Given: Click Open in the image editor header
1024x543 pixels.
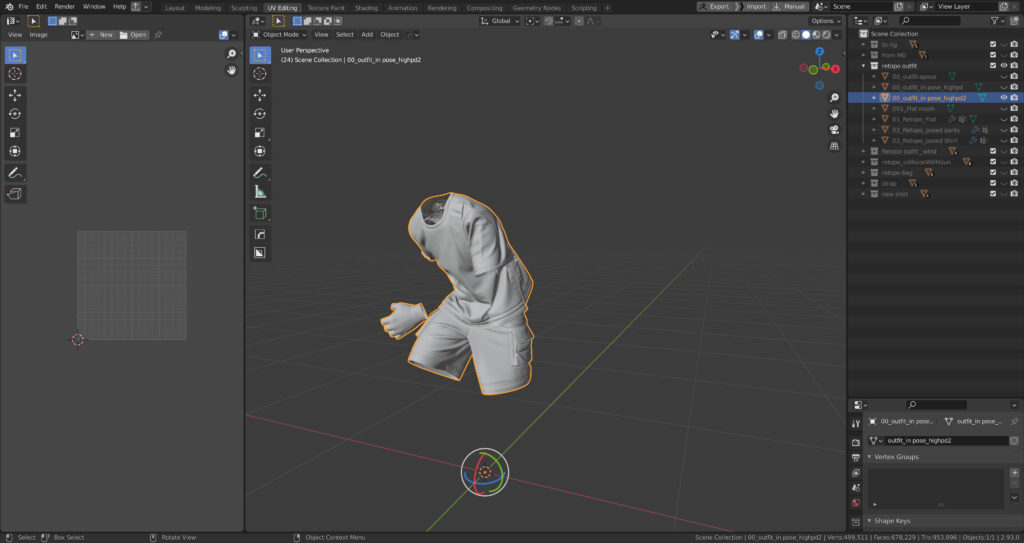Looking at the screenshot, I should [x=133, y=35].
